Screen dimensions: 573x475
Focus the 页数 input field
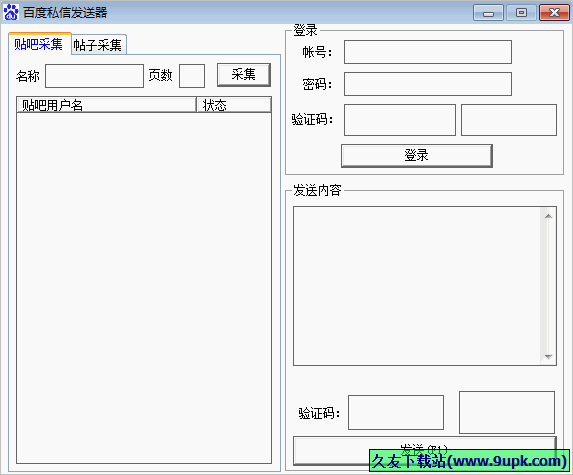[x=192, y=76]
